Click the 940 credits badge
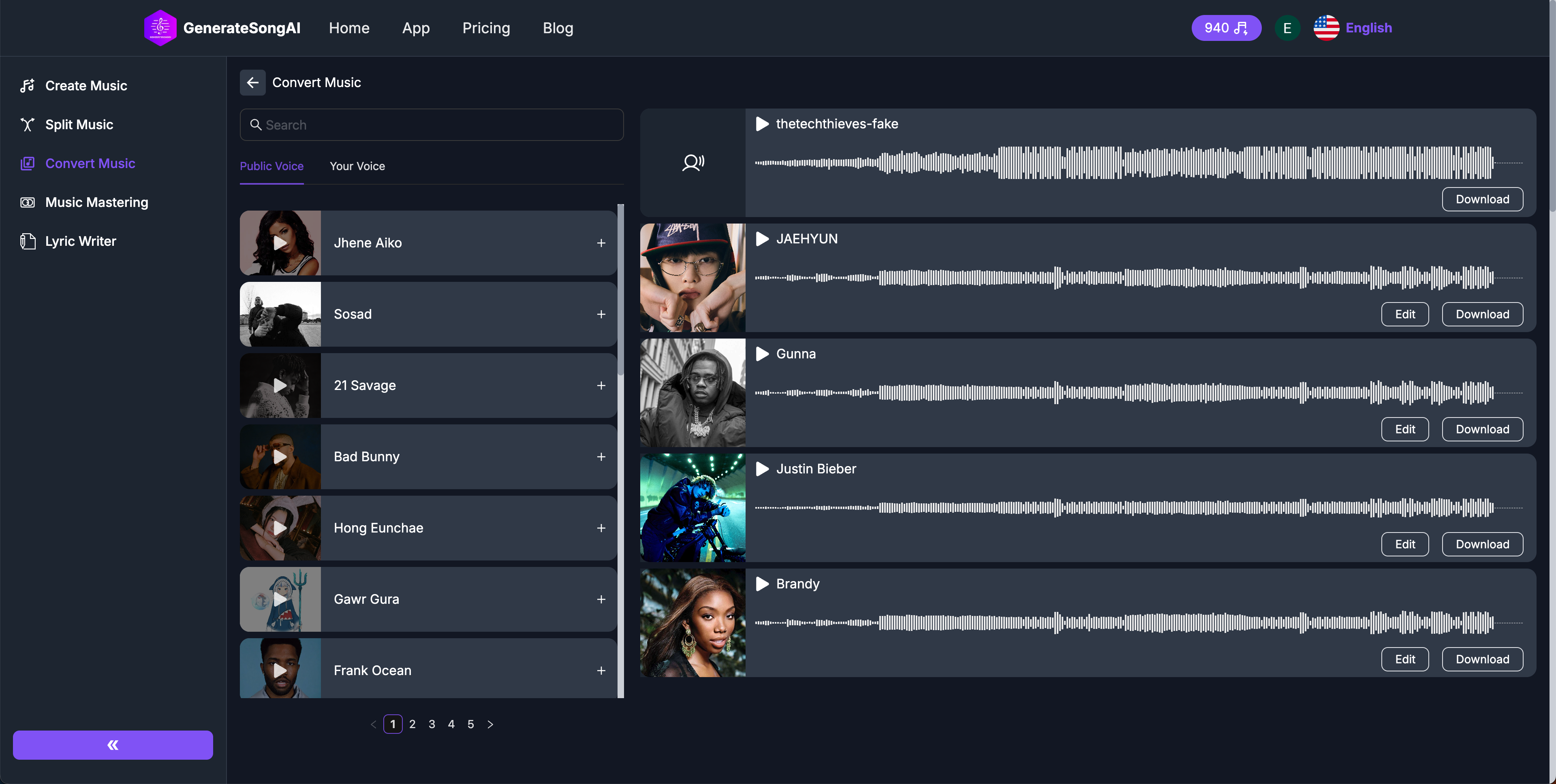 coord(1226,28)
